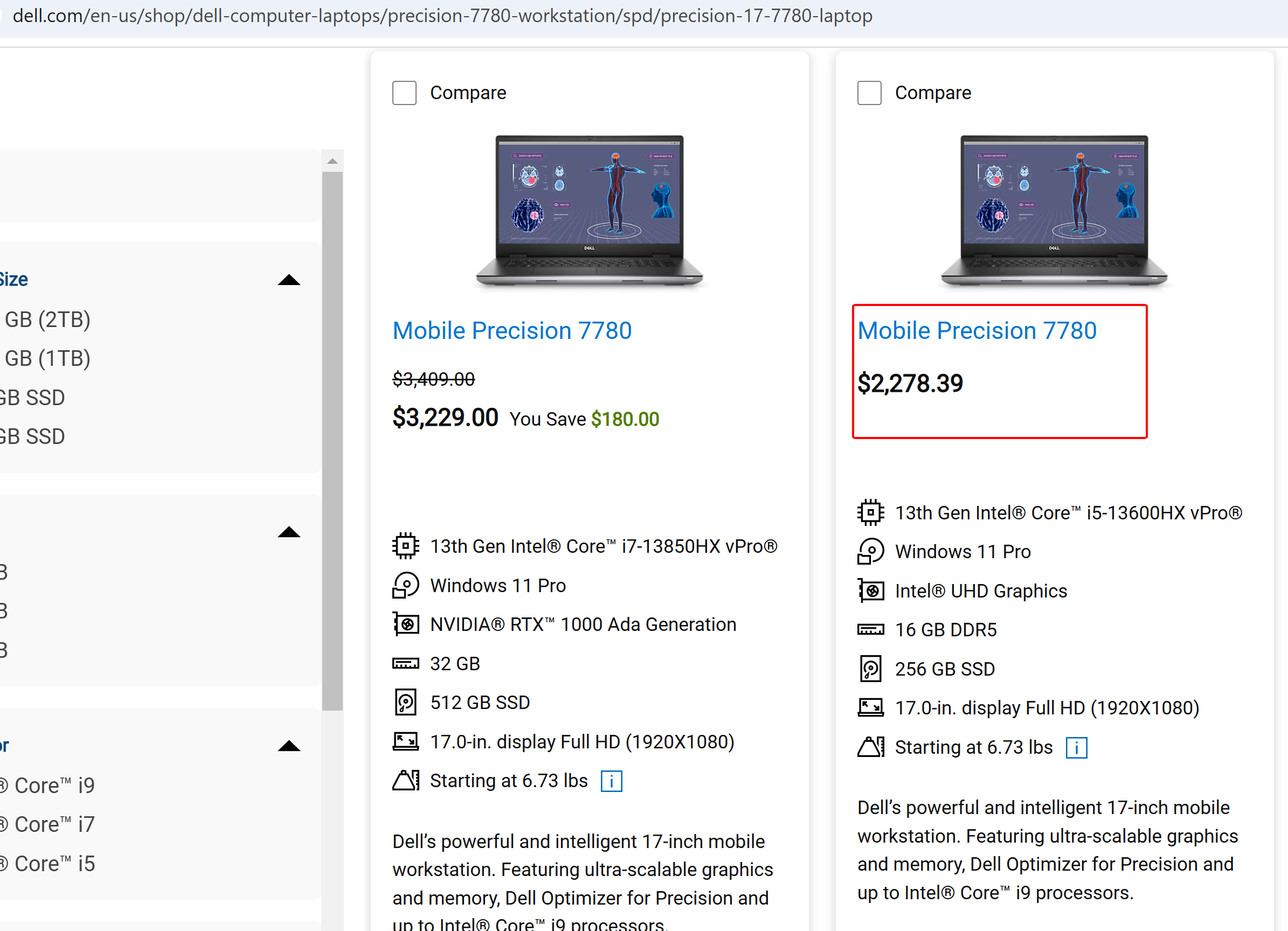Click 256 GB SSD spec text
Screen dimensions: 1288x931
[x=945, y=669]
